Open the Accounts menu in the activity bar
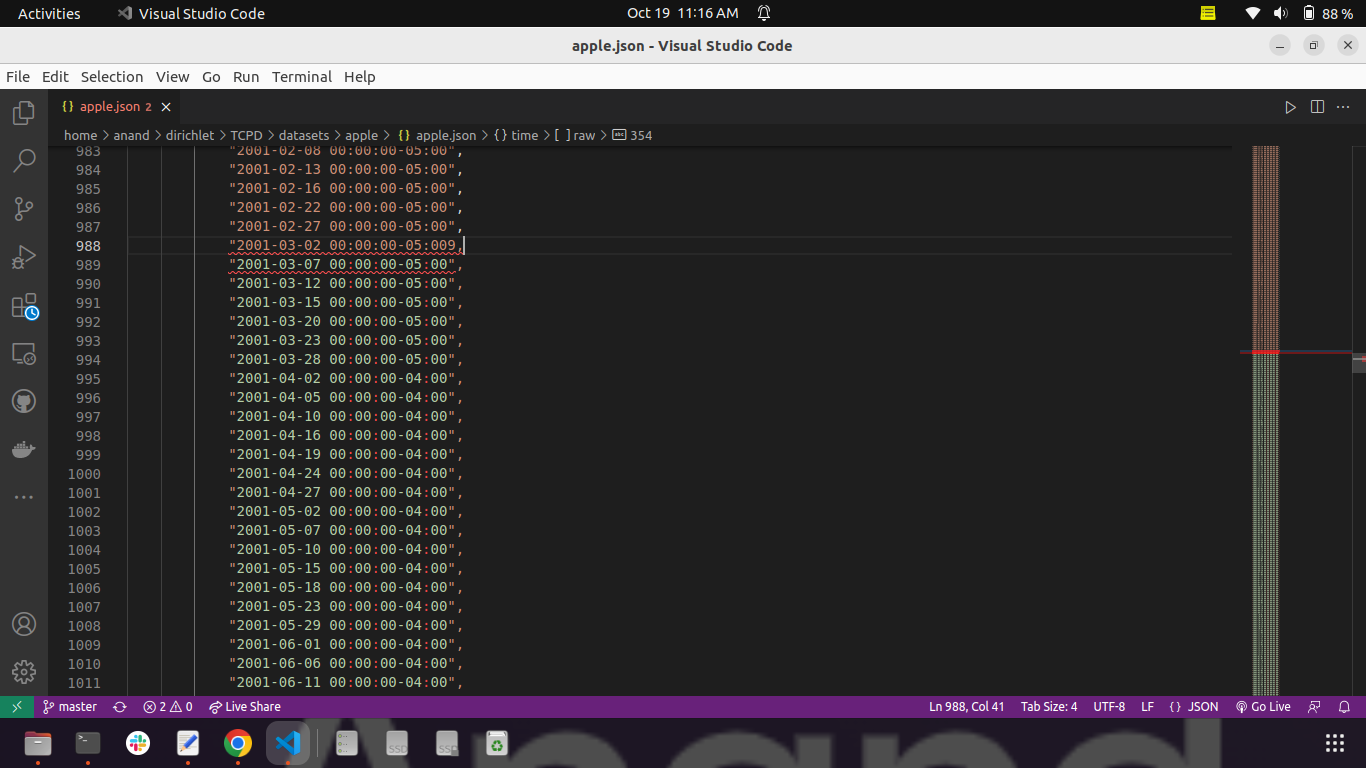The image size is (1366, 768). (22, 624)
